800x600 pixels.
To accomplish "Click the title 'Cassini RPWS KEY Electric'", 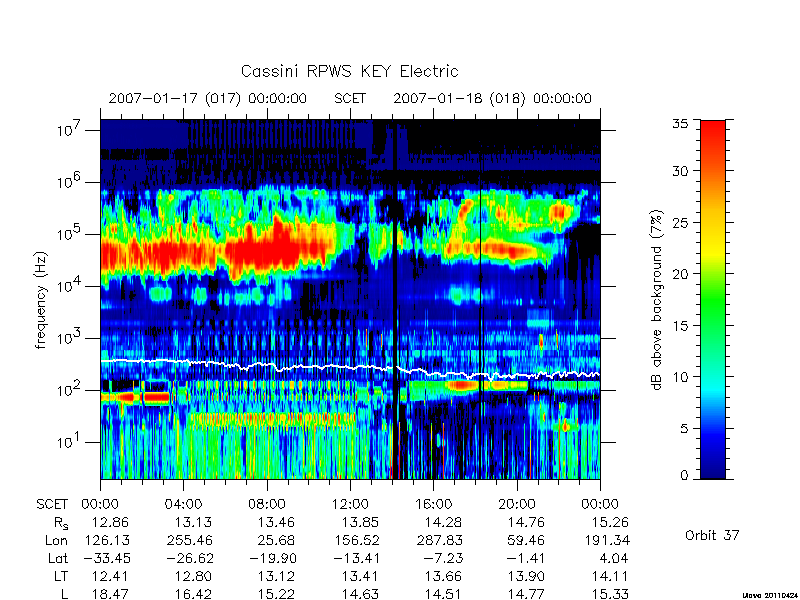I will [x=349, y=71].
